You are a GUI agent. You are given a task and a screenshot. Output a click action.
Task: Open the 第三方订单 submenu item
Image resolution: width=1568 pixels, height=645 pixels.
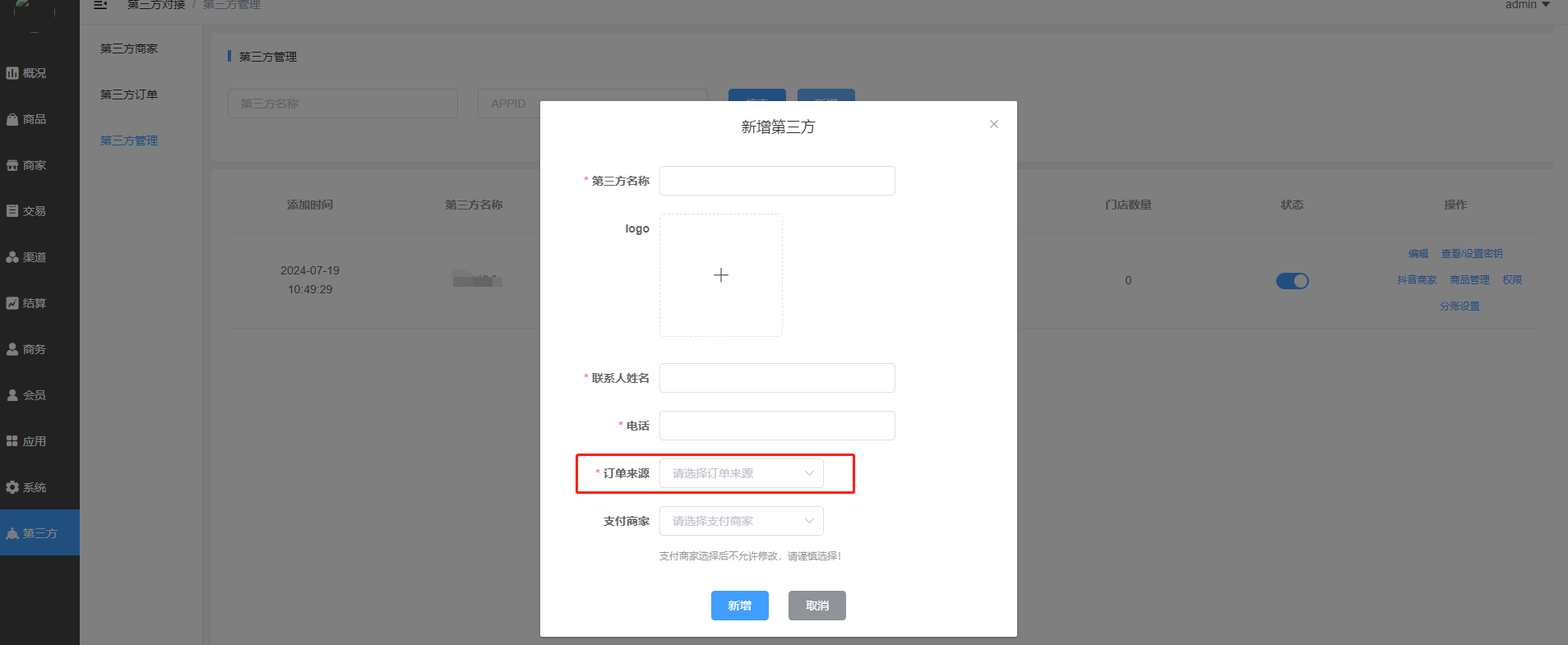click(x=129, y=94)
